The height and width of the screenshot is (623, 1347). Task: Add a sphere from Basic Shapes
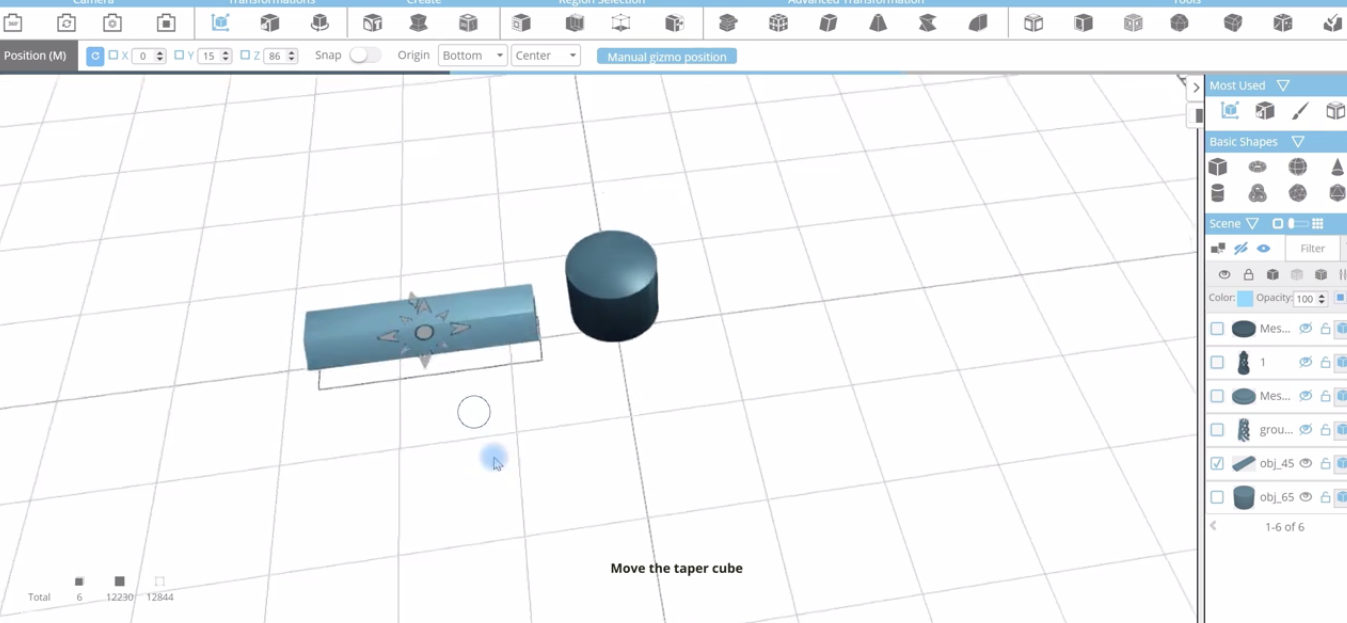point(1297,166)
